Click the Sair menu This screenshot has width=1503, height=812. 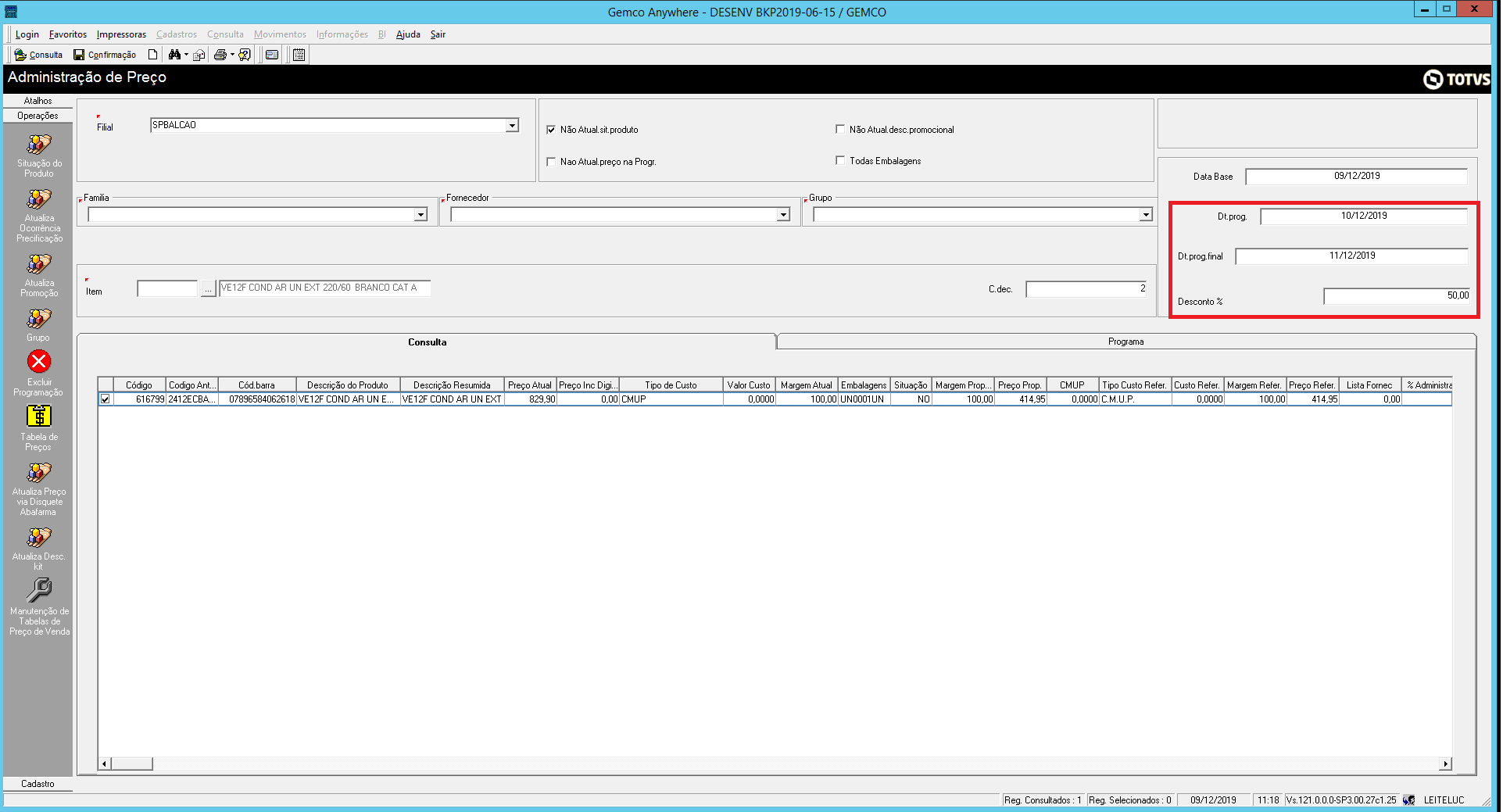[438, 34]
